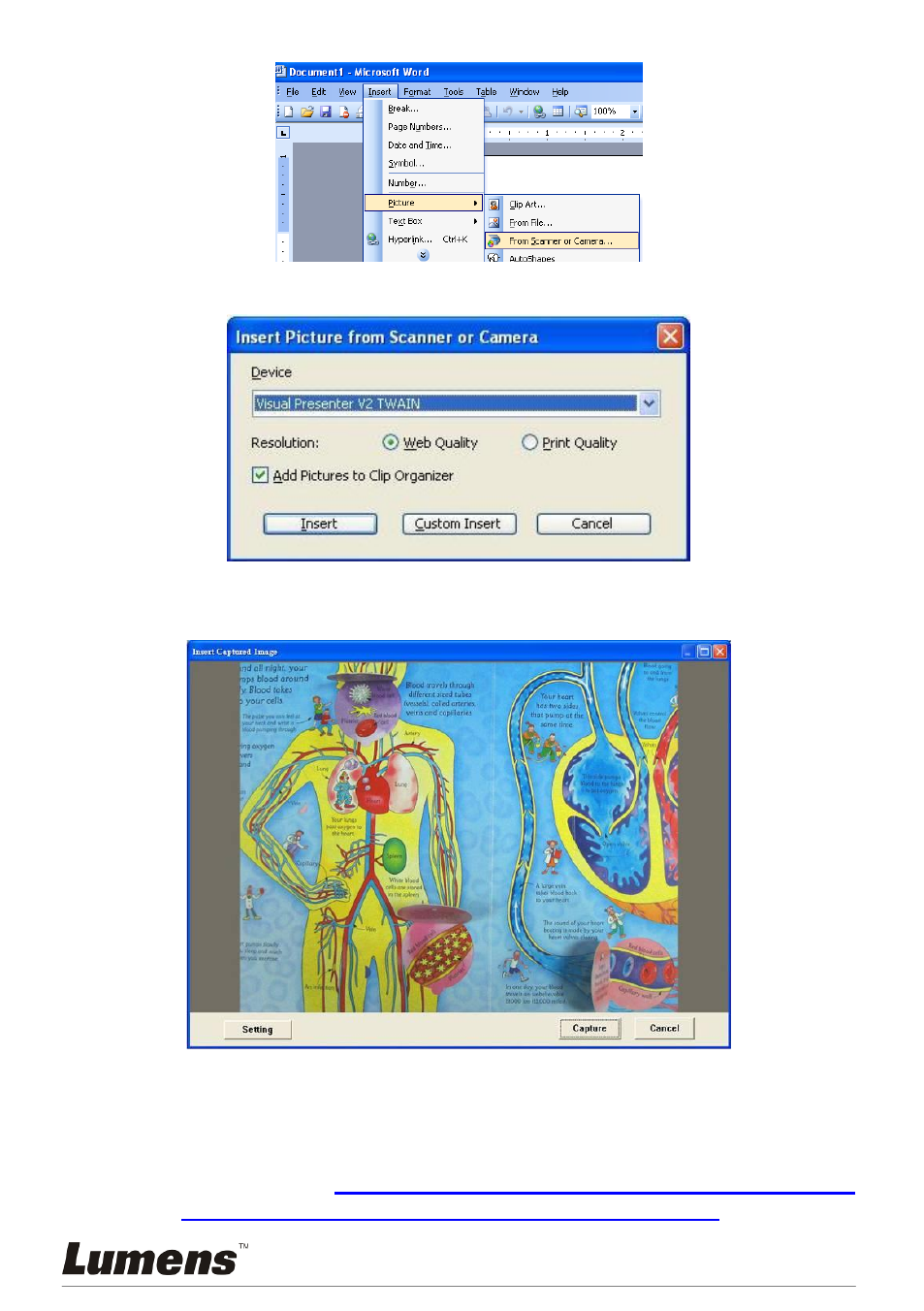Image resolution: width=924 pixels, height=1311 pixels.
Task: Click the captured book image preview
Action: click(x=459, y=838)
